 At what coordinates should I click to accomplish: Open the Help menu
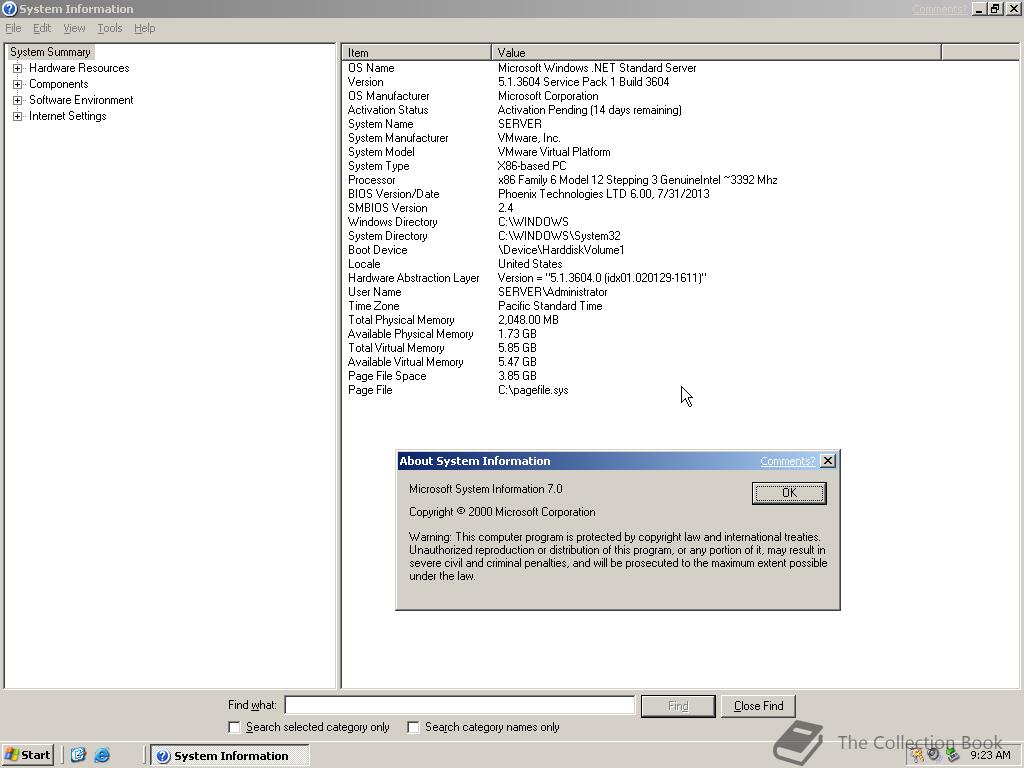point(144,28)
